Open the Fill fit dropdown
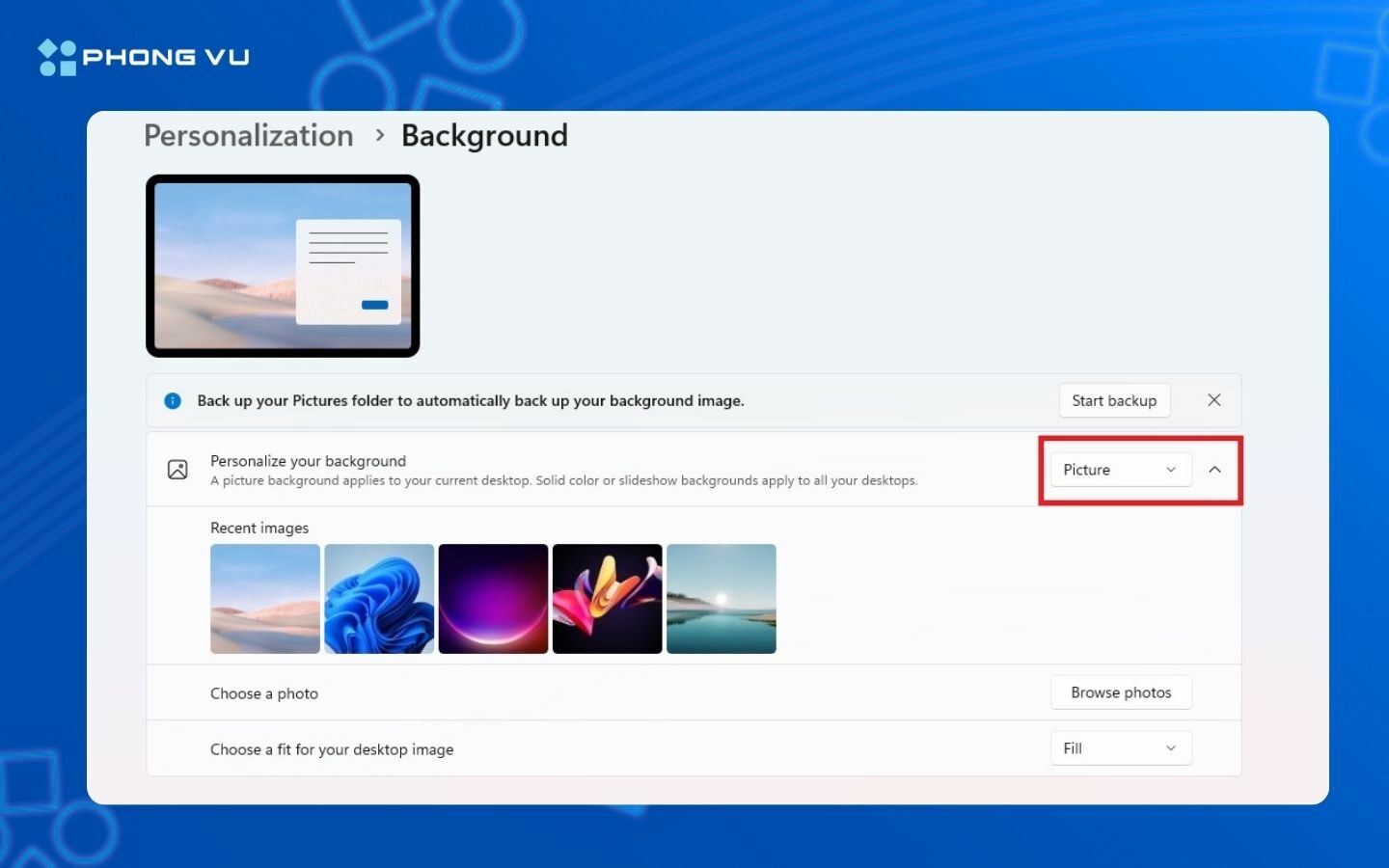Image resolution: width=1389 pixels, height=868 pixels. [1121, 748]
